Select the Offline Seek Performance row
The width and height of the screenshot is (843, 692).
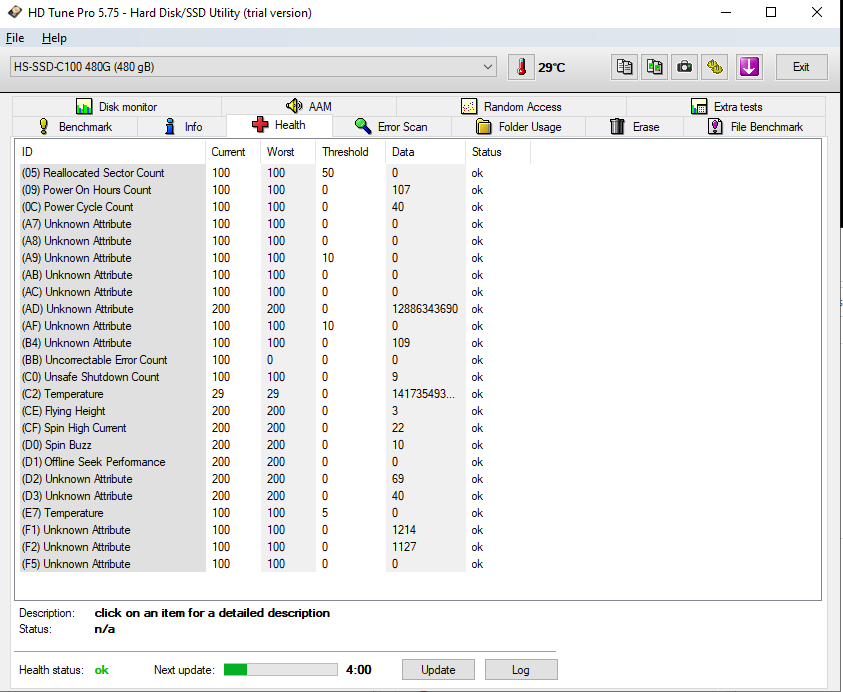pos(273,462)
